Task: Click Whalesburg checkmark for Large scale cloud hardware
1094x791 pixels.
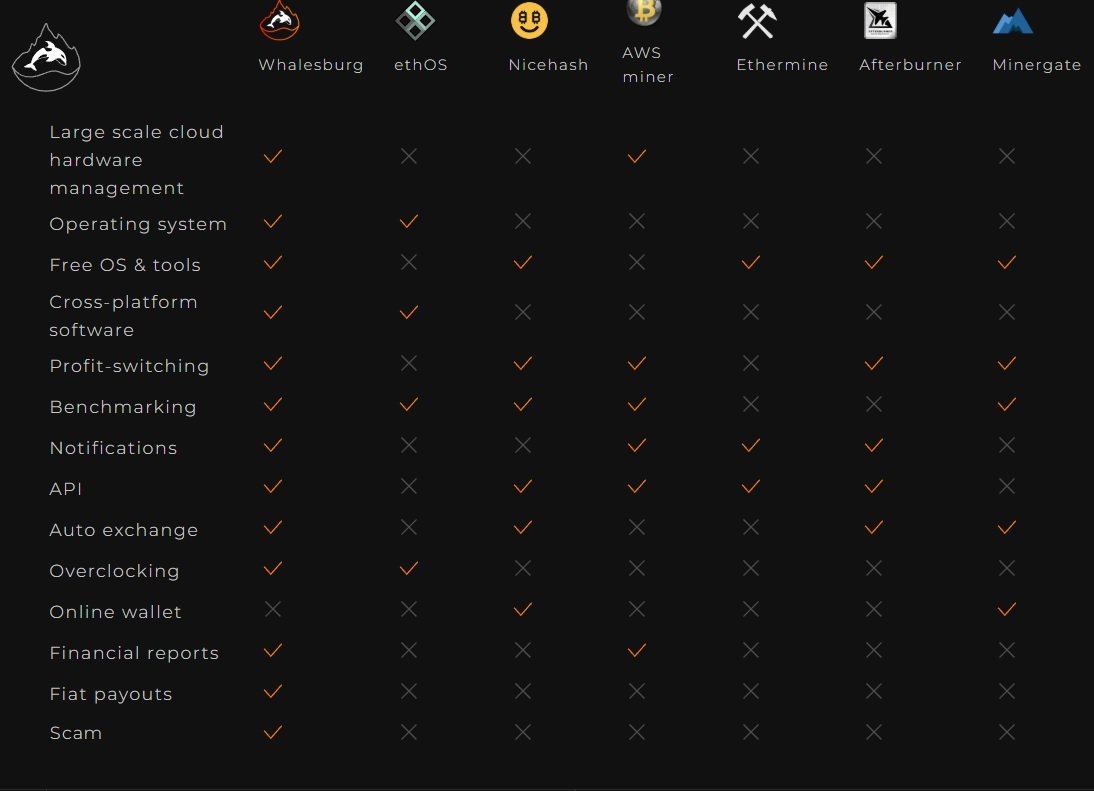Action: 273,156
